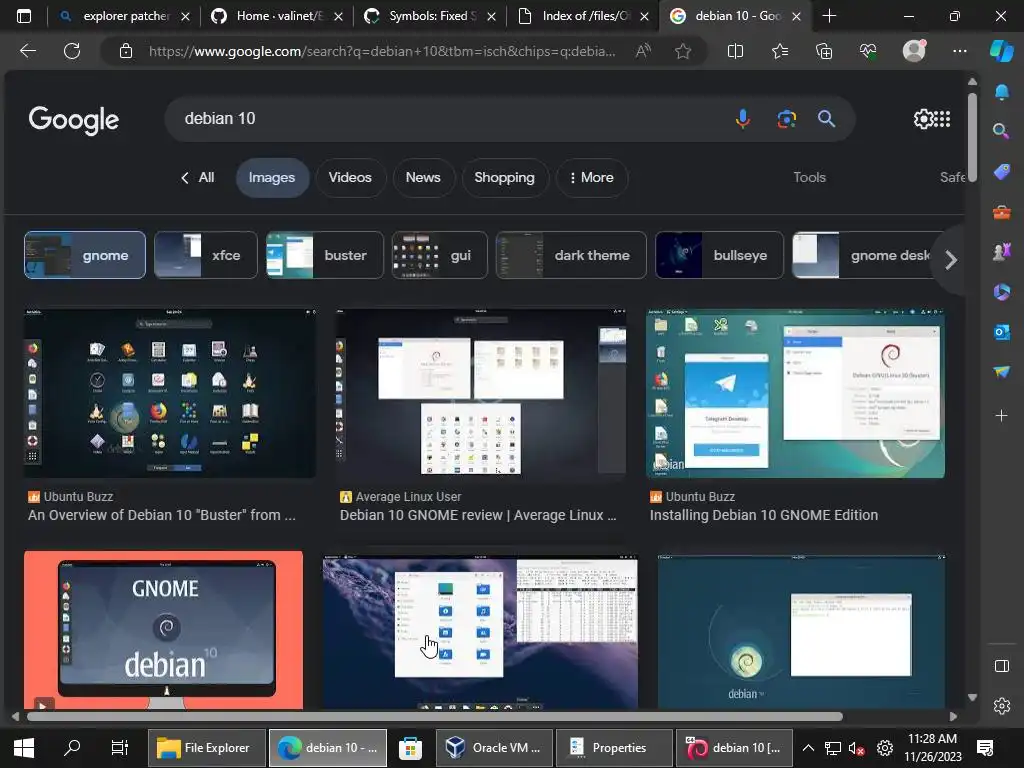
Task: Click the muted volume tray icon
Action: point(857,748)
